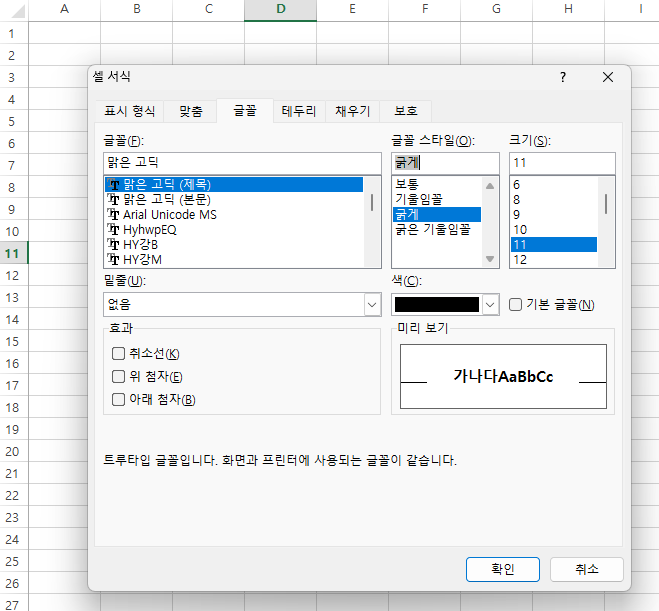Select row 1 header

click(13, 33)
